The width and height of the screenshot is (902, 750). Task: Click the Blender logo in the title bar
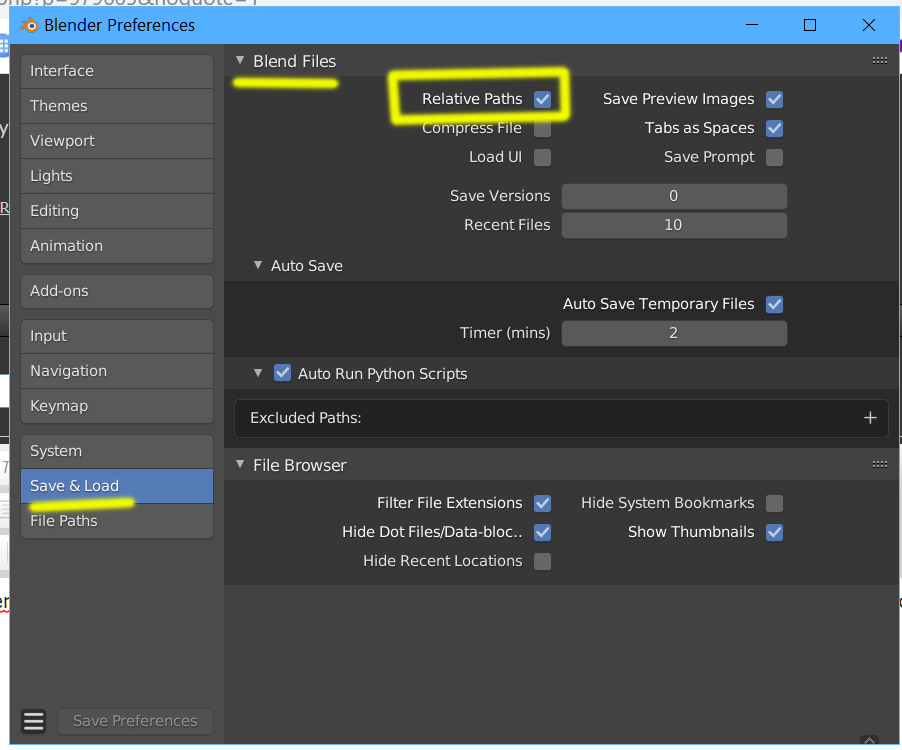click(x=28, y=25)
